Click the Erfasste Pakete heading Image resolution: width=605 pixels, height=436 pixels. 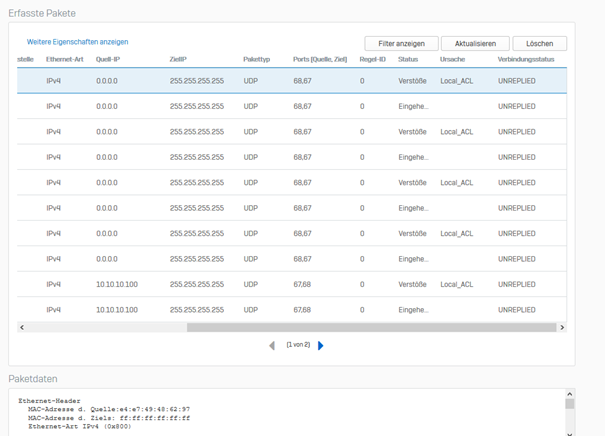(42, 13)
